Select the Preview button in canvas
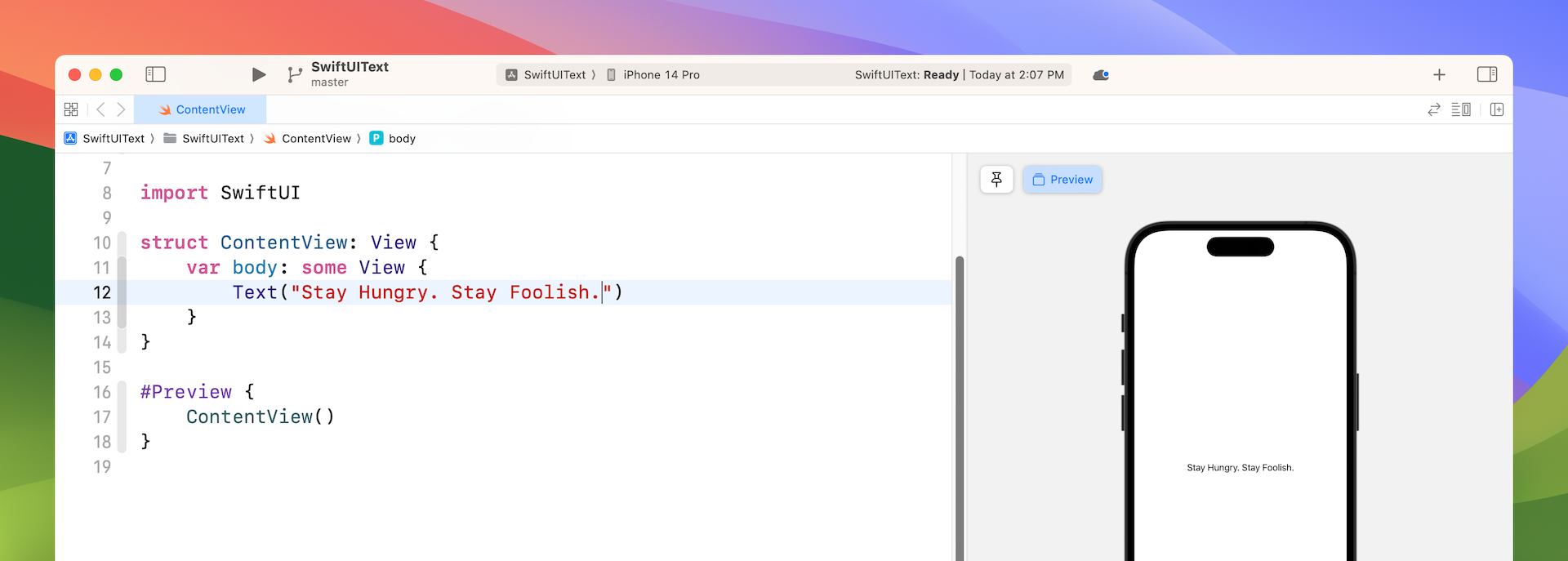 point(1062,180)
